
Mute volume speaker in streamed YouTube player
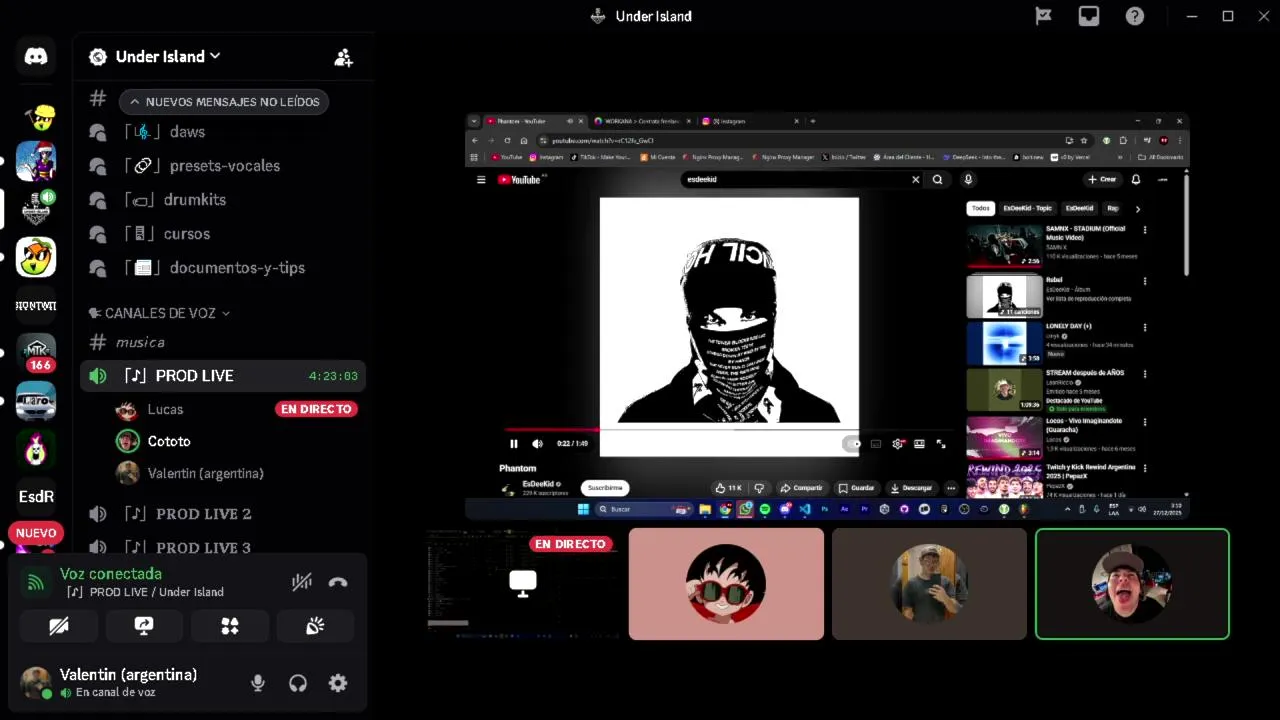pyautogui.click(x=537, y=444)
